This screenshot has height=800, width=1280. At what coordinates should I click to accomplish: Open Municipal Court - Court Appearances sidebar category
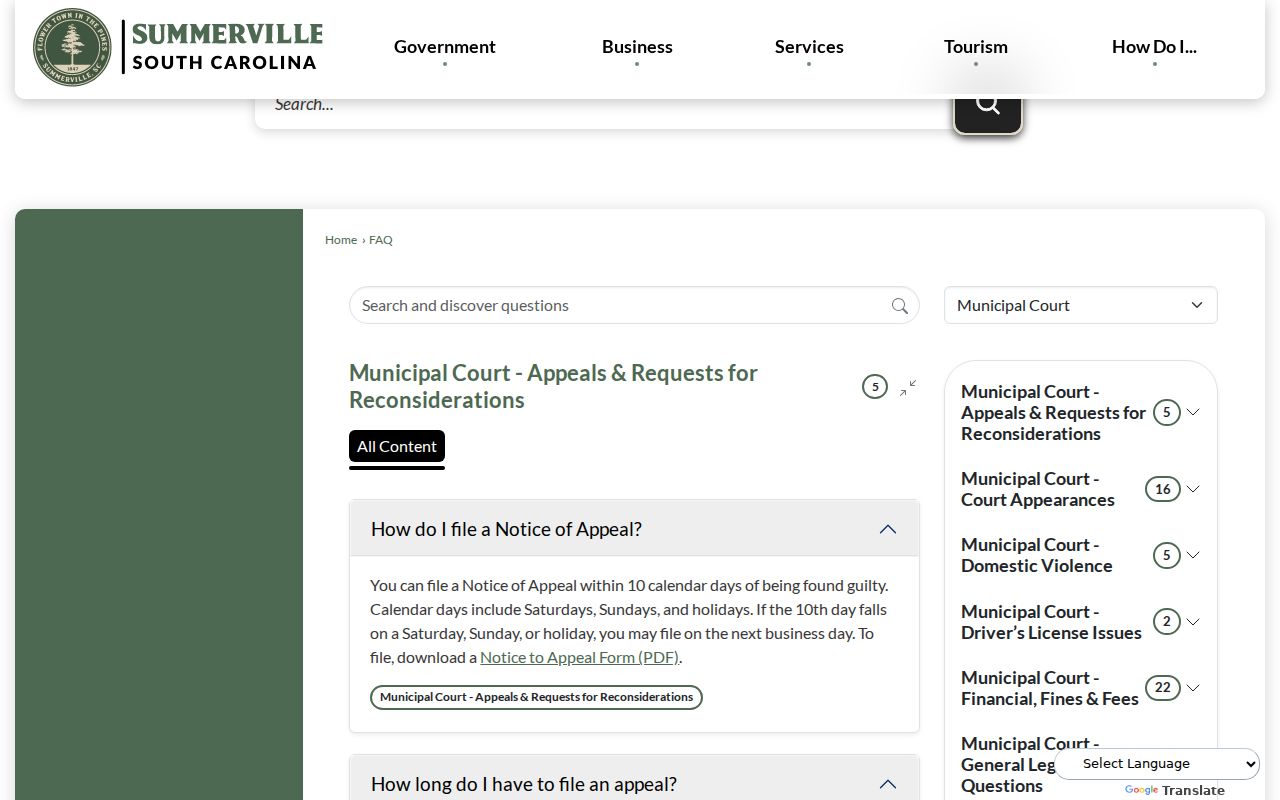click(1038, 489)
